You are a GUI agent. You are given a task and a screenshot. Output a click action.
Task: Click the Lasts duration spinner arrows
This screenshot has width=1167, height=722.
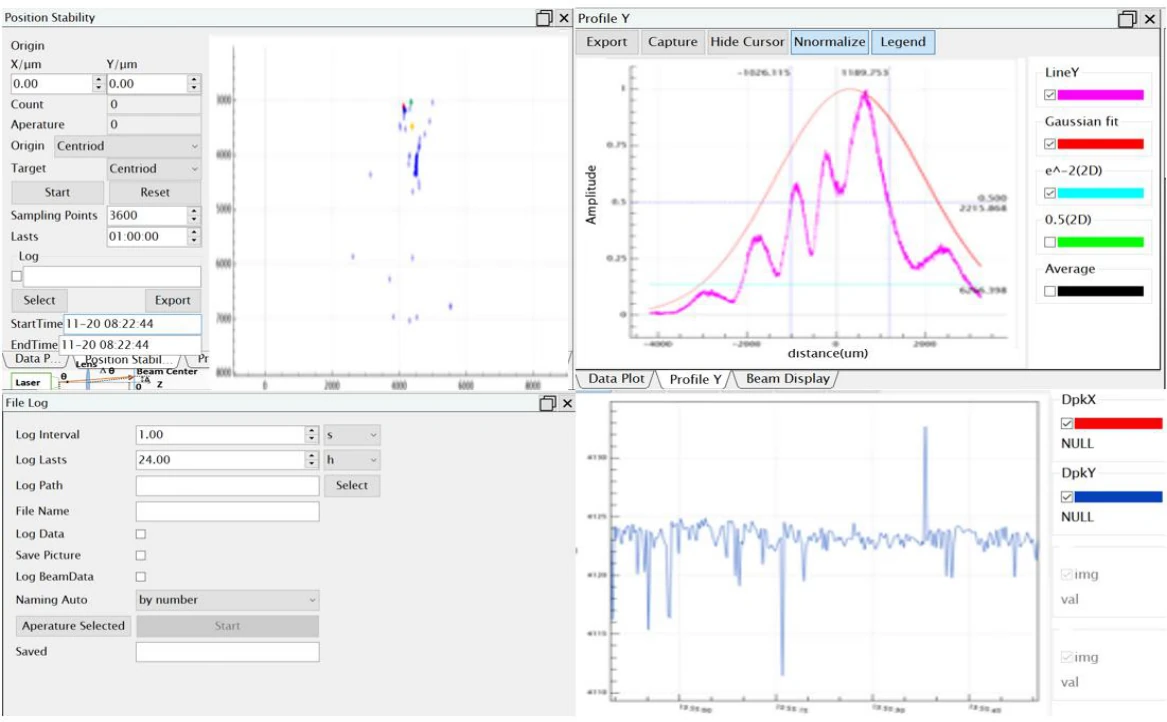click(x=194, y=237)
